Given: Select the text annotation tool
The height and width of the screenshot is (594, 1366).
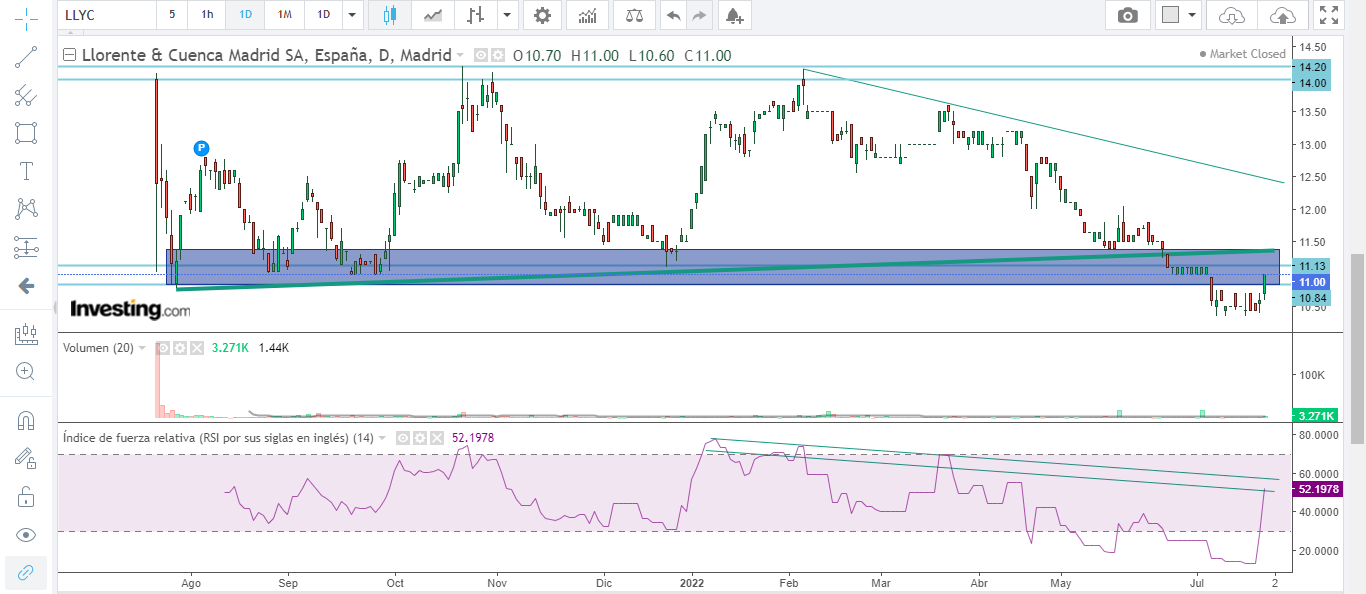Looking at the screenshot, I should tap(26, 171).
